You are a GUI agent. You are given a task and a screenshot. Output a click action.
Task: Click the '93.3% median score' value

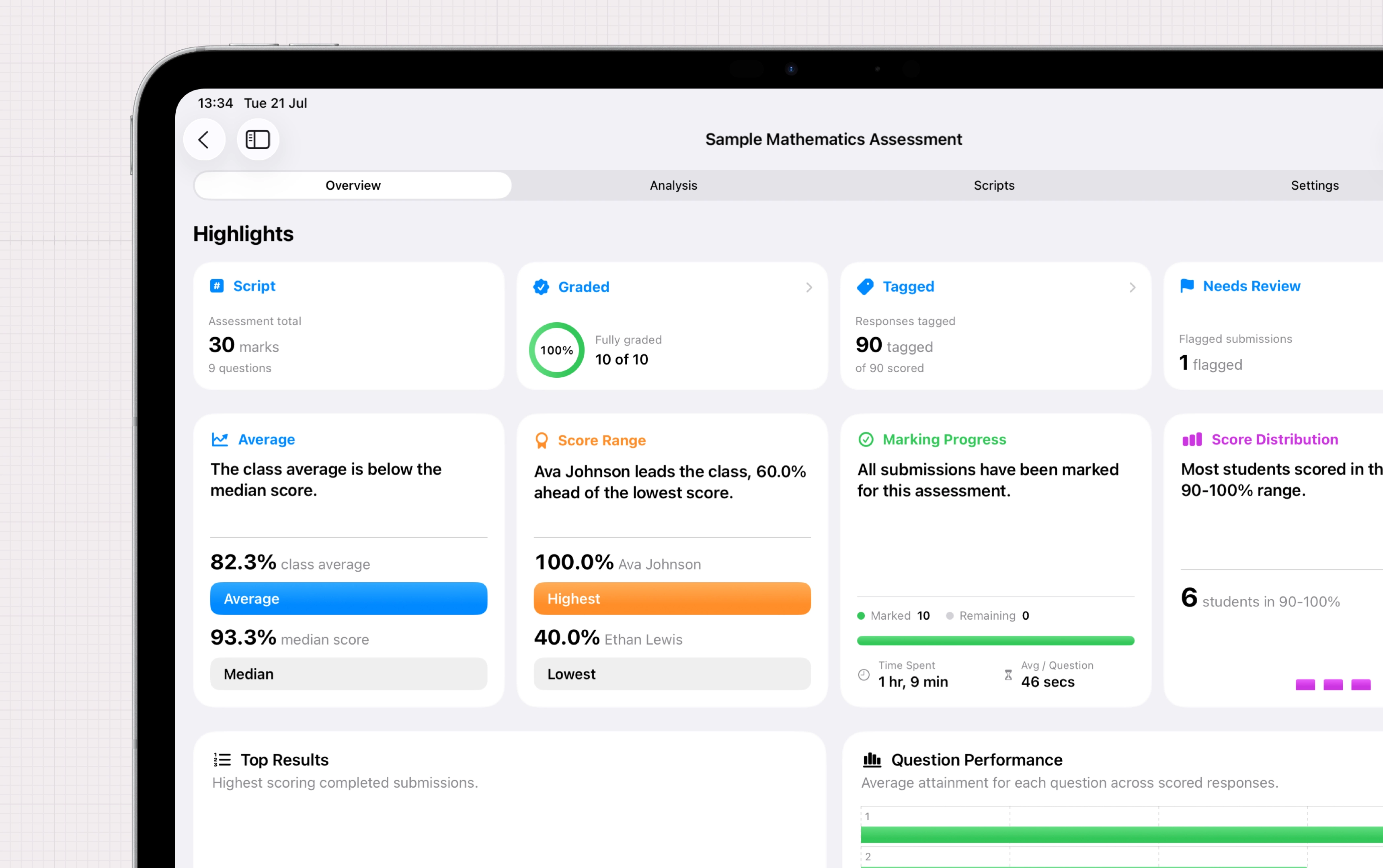tap(289, 638)
